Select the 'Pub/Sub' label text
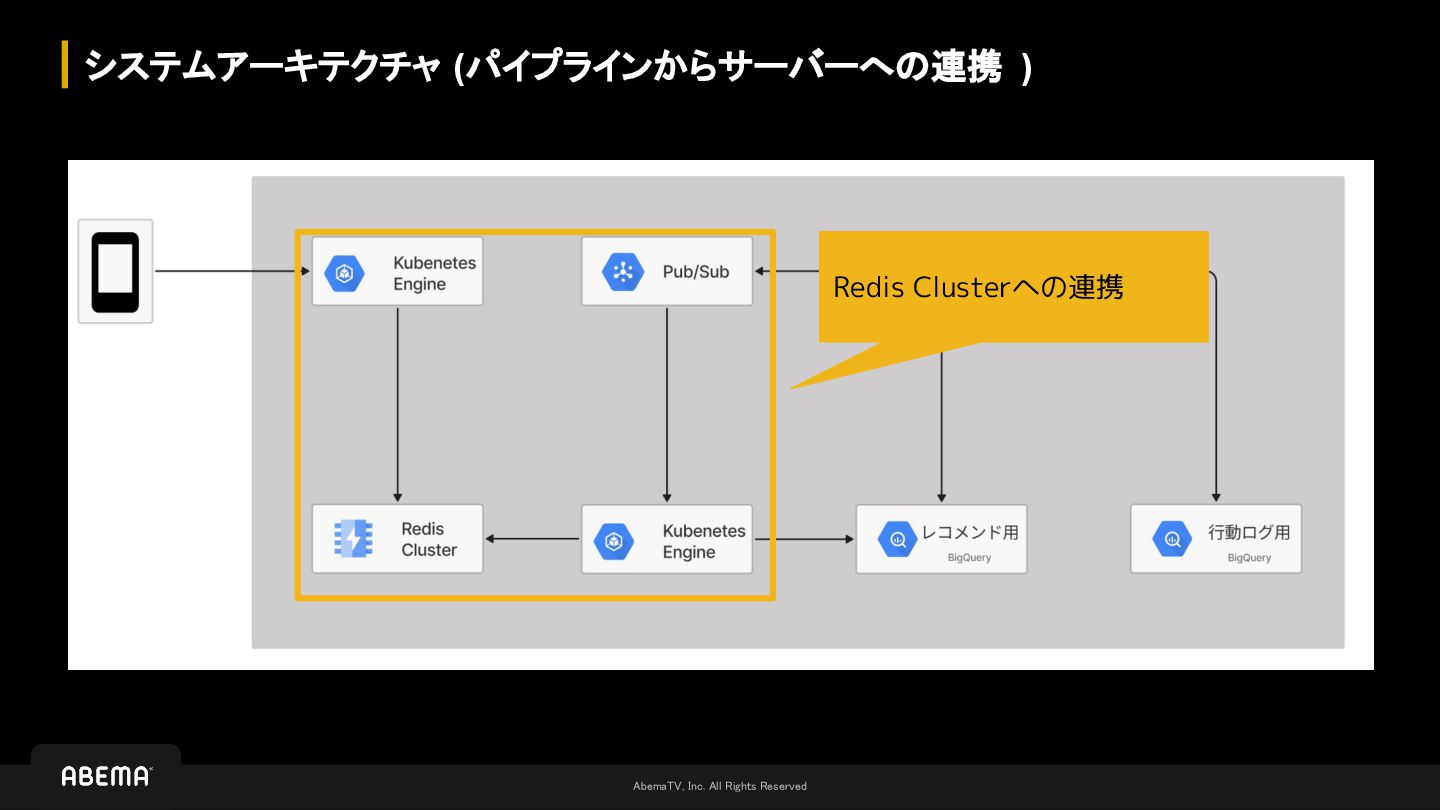 click(696, 272)
